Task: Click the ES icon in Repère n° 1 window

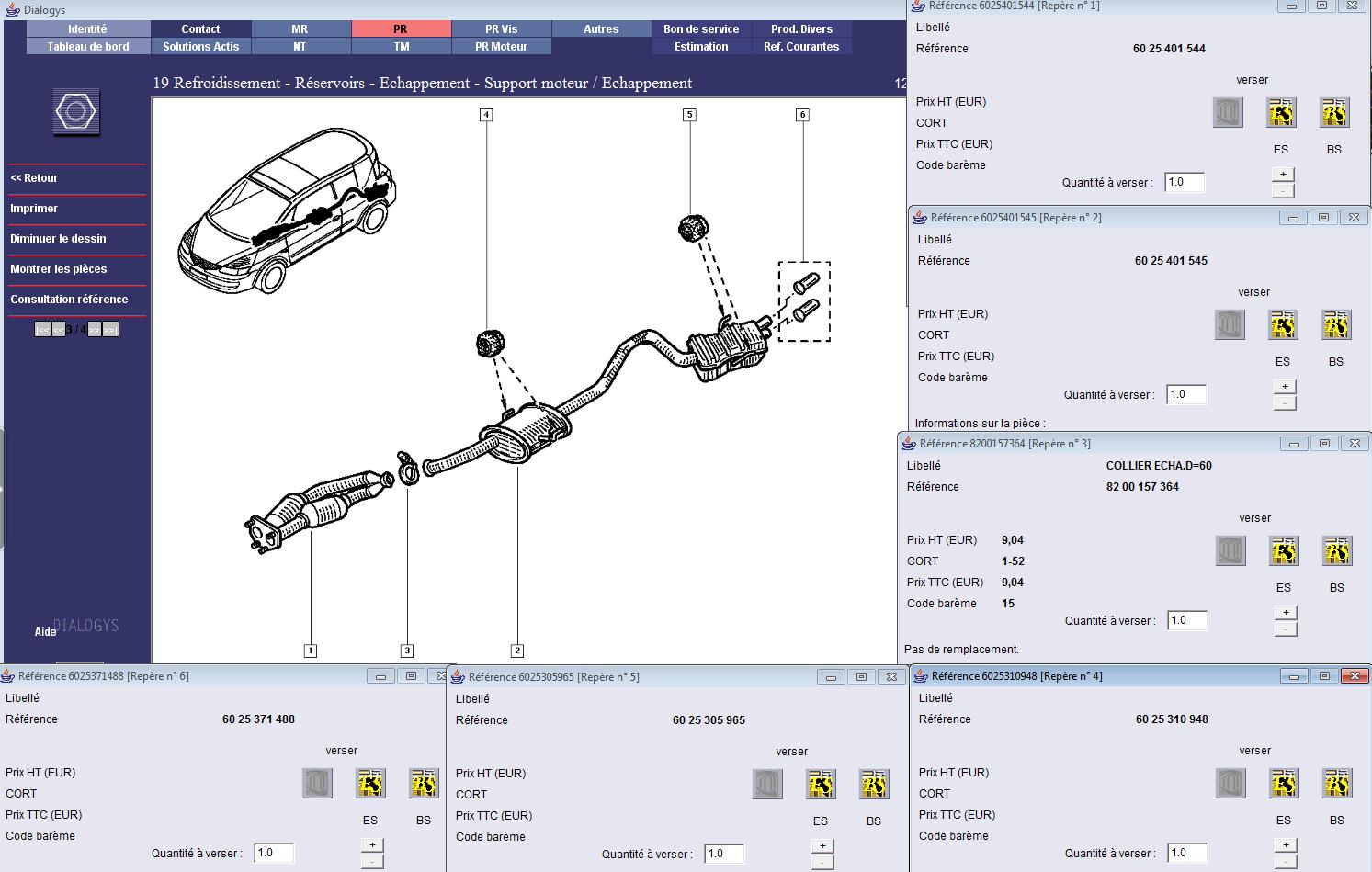Action: click(1281, 113)
